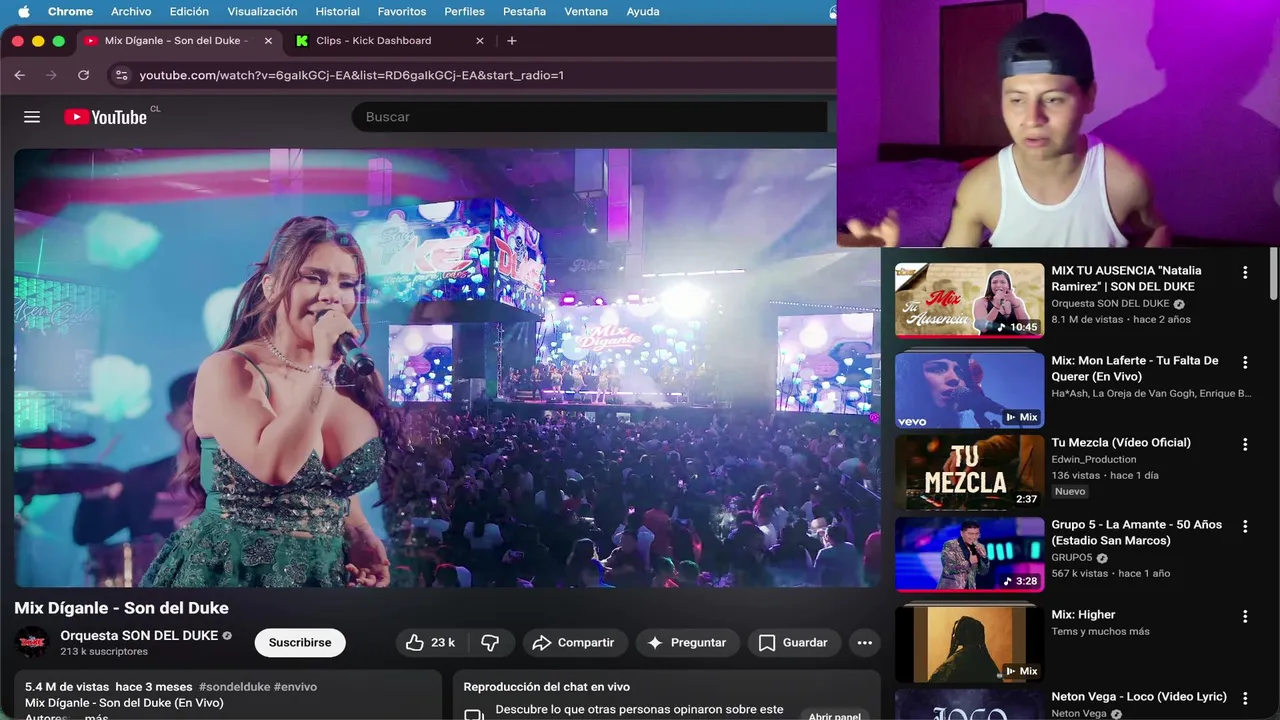Open MIX TU AUSENCIA video thumbnail
1280x720 pixels.
[x=969, y=300]
